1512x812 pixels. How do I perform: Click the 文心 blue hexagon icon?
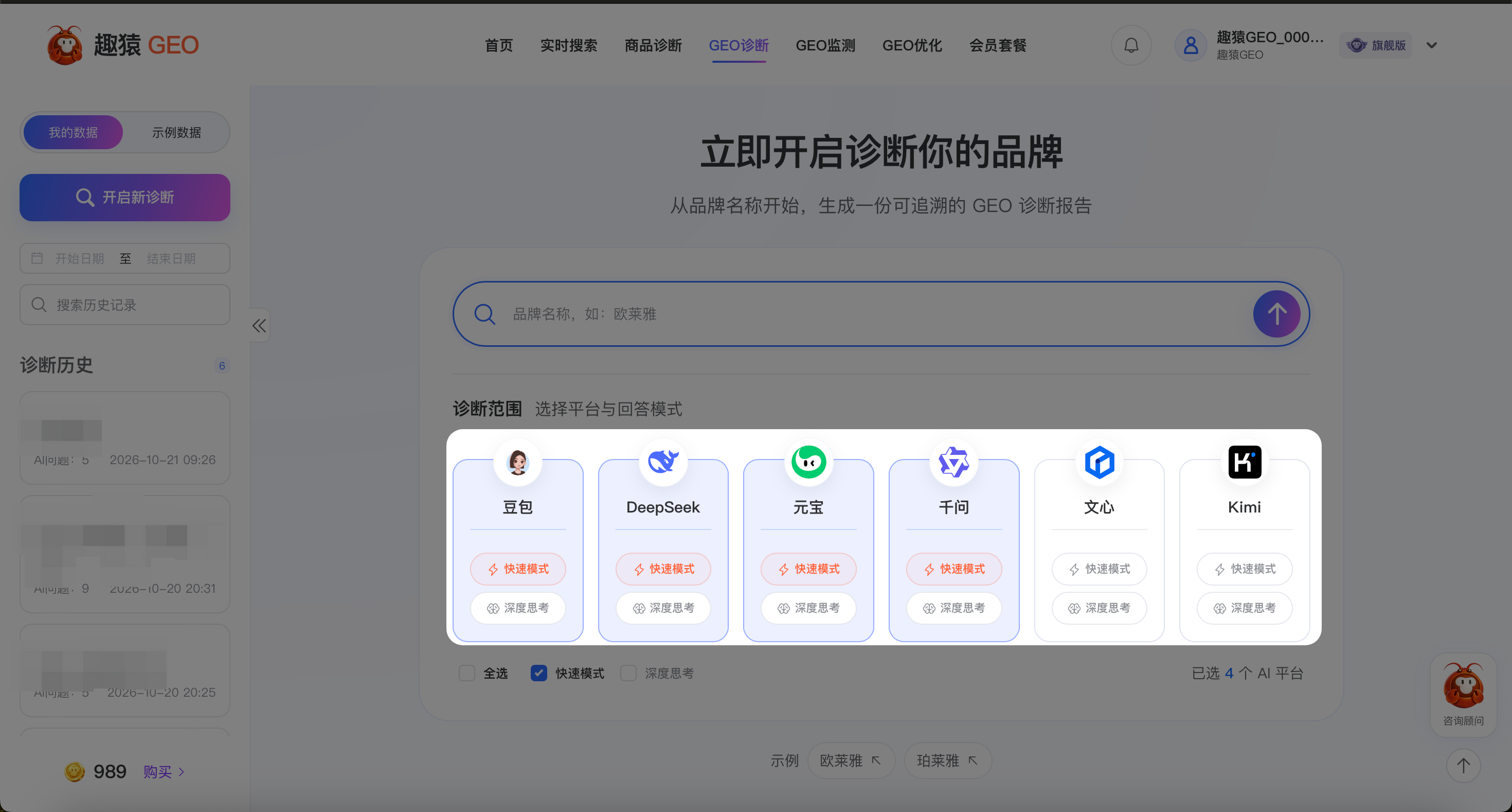coord(1100,462)
